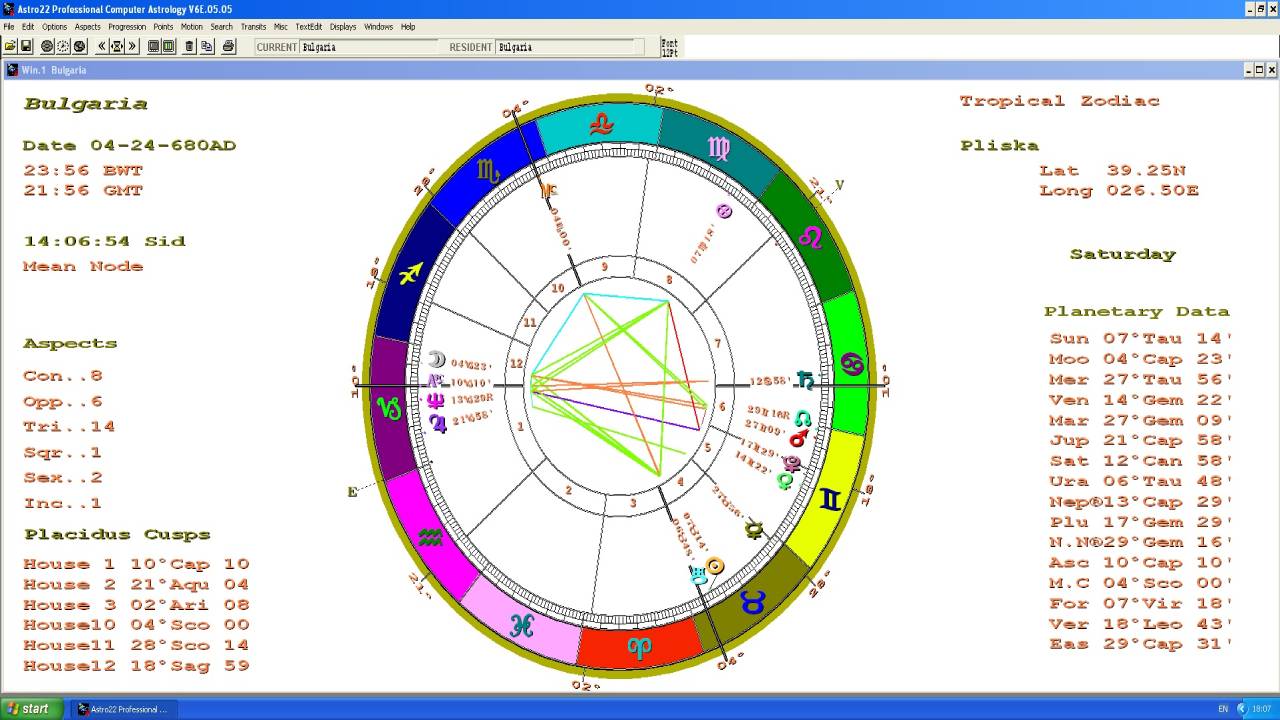Click the copy icon in toolbar

click(207, 46)
